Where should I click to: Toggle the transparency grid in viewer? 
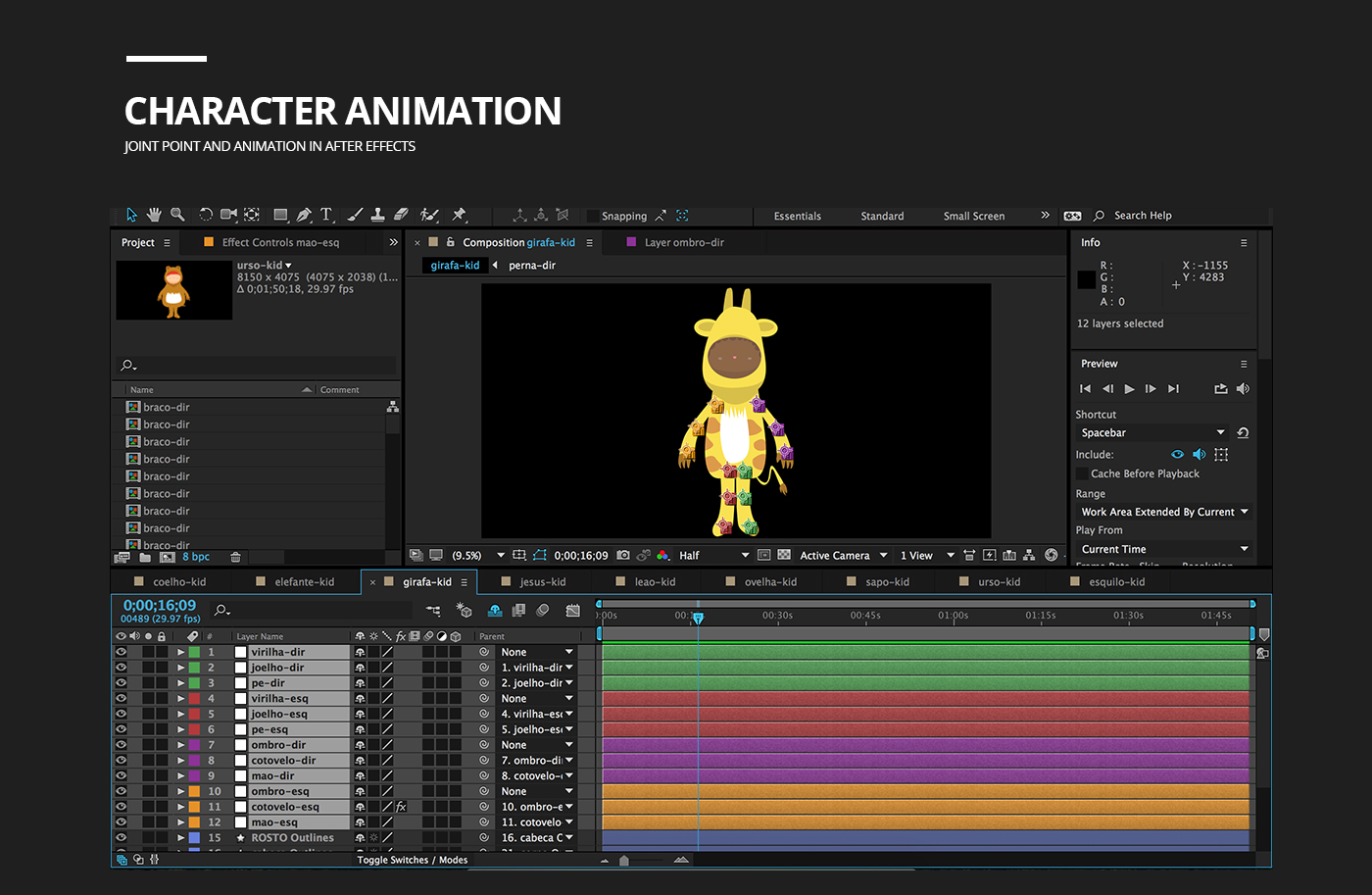tap(784, 555)
